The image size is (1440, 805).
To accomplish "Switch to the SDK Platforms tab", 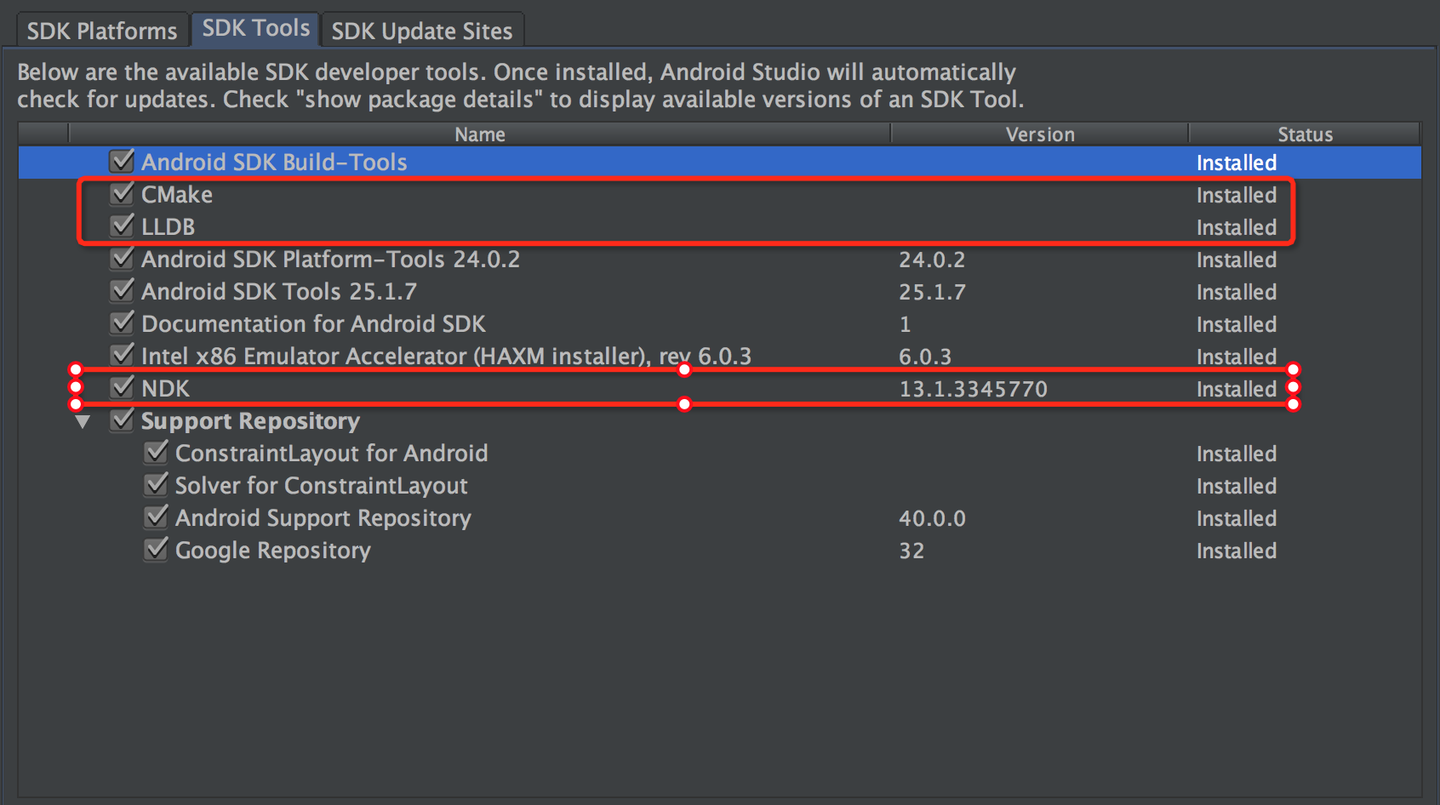I will pos(101,31).
